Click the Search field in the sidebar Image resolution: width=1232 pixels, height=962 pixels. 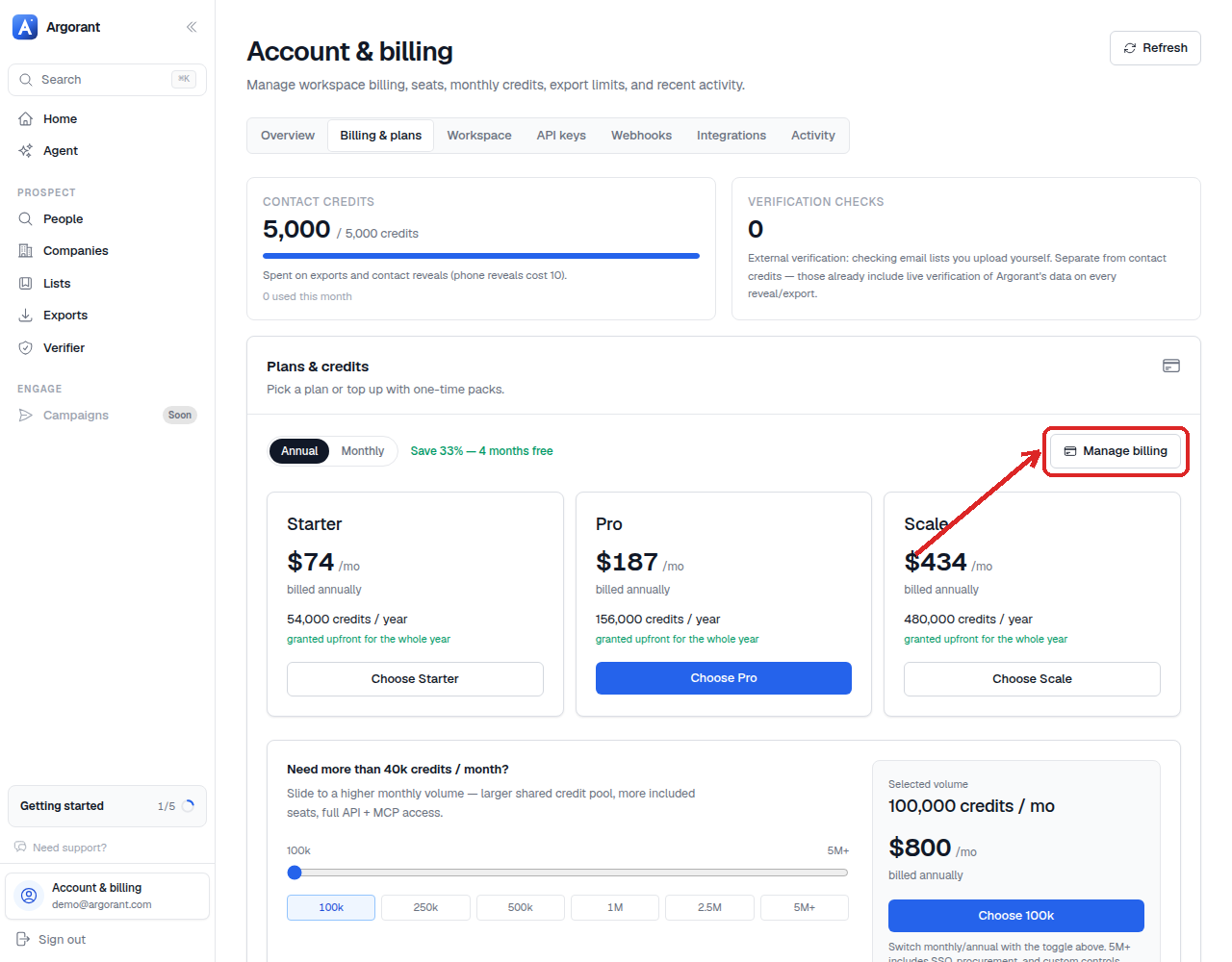(x=107, y=80)
